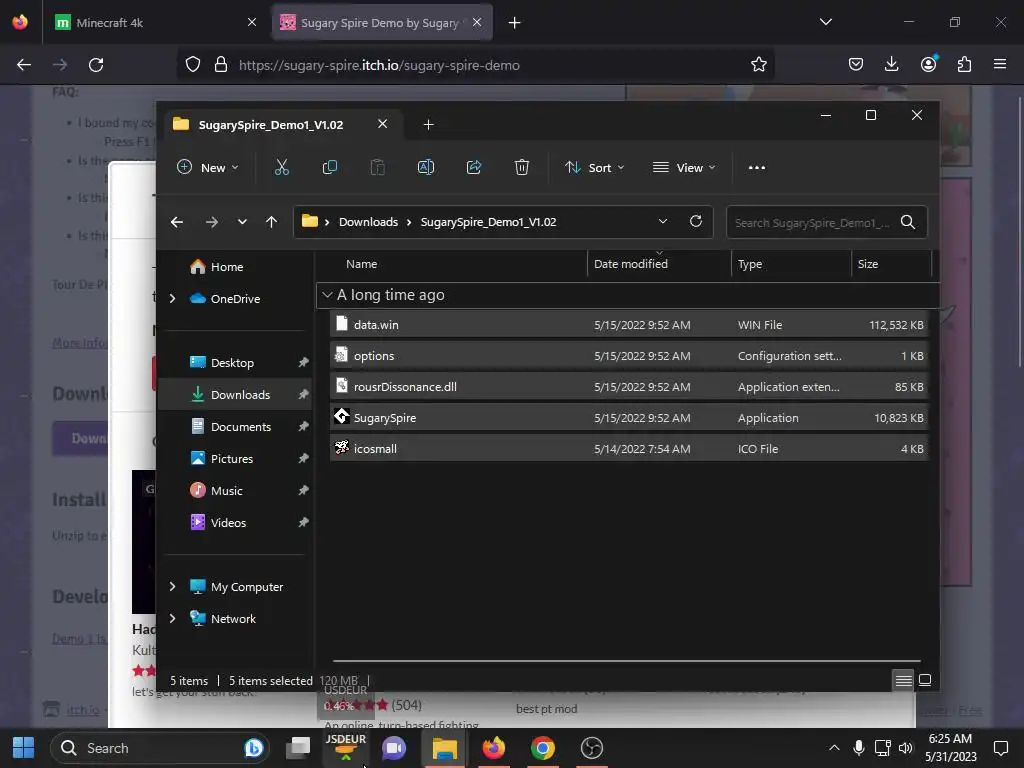
Task: Open Videos in the navigation pane
Action: [228, 522]
